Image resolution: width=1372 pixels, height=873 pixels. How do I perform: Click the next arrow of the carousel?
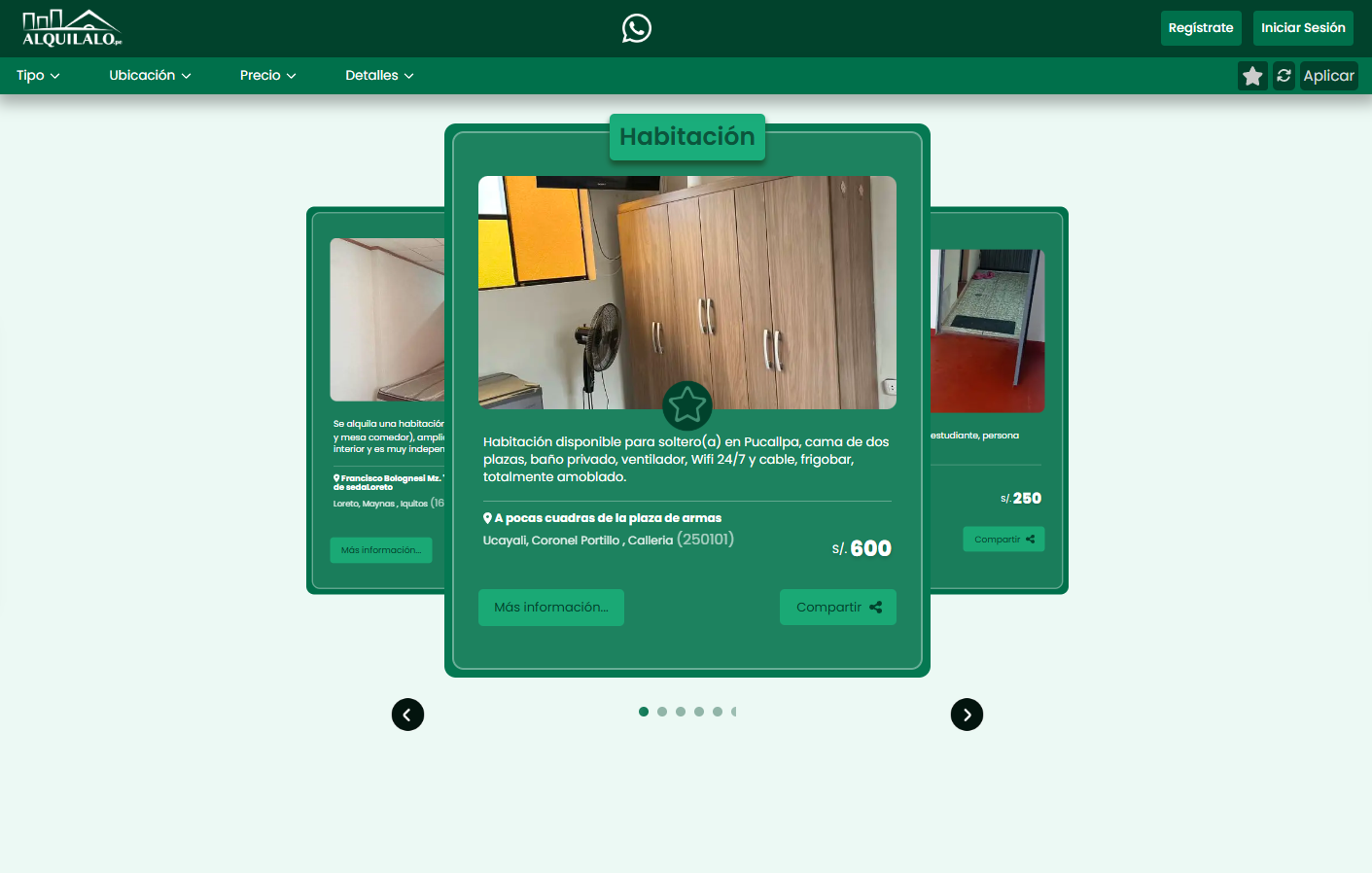967,715
